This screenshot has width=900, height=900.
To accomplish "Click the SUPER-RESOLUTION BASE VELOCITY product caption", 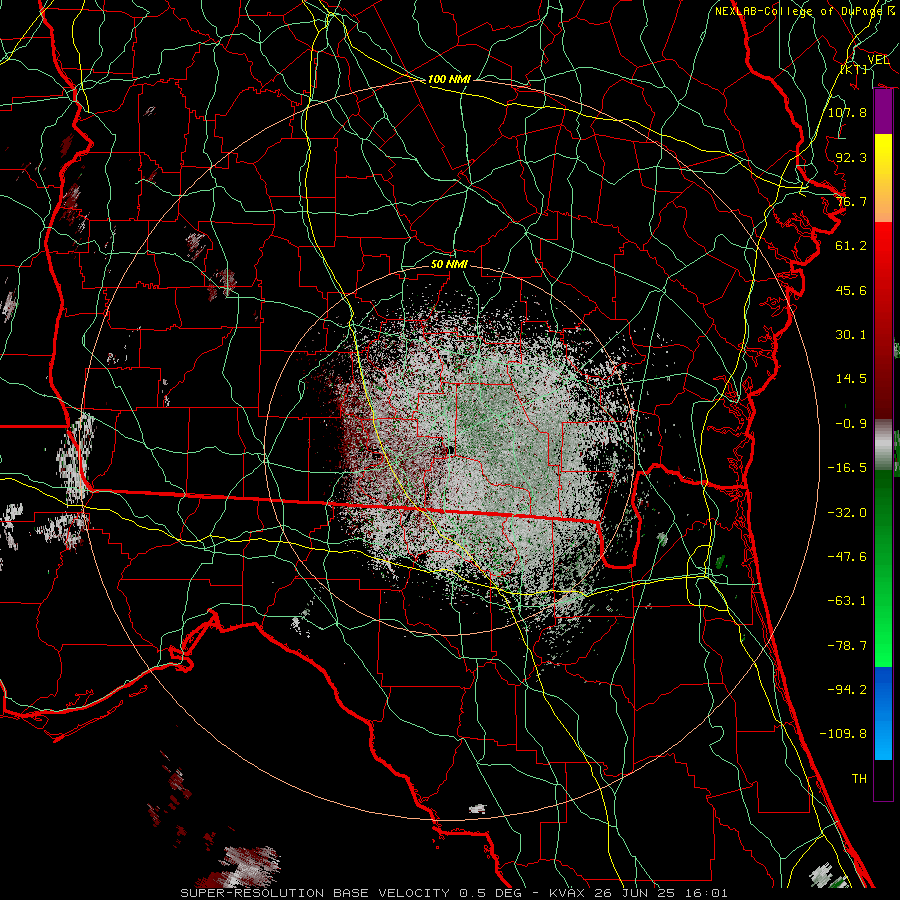I will pos(315,893).
